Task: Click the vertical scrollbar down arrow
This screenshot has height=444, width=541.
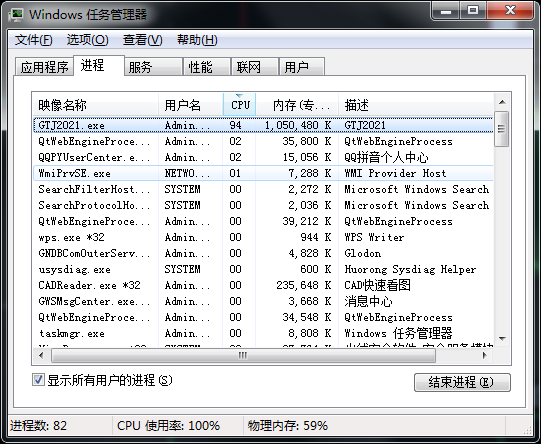Action: [x=502, y=338]
